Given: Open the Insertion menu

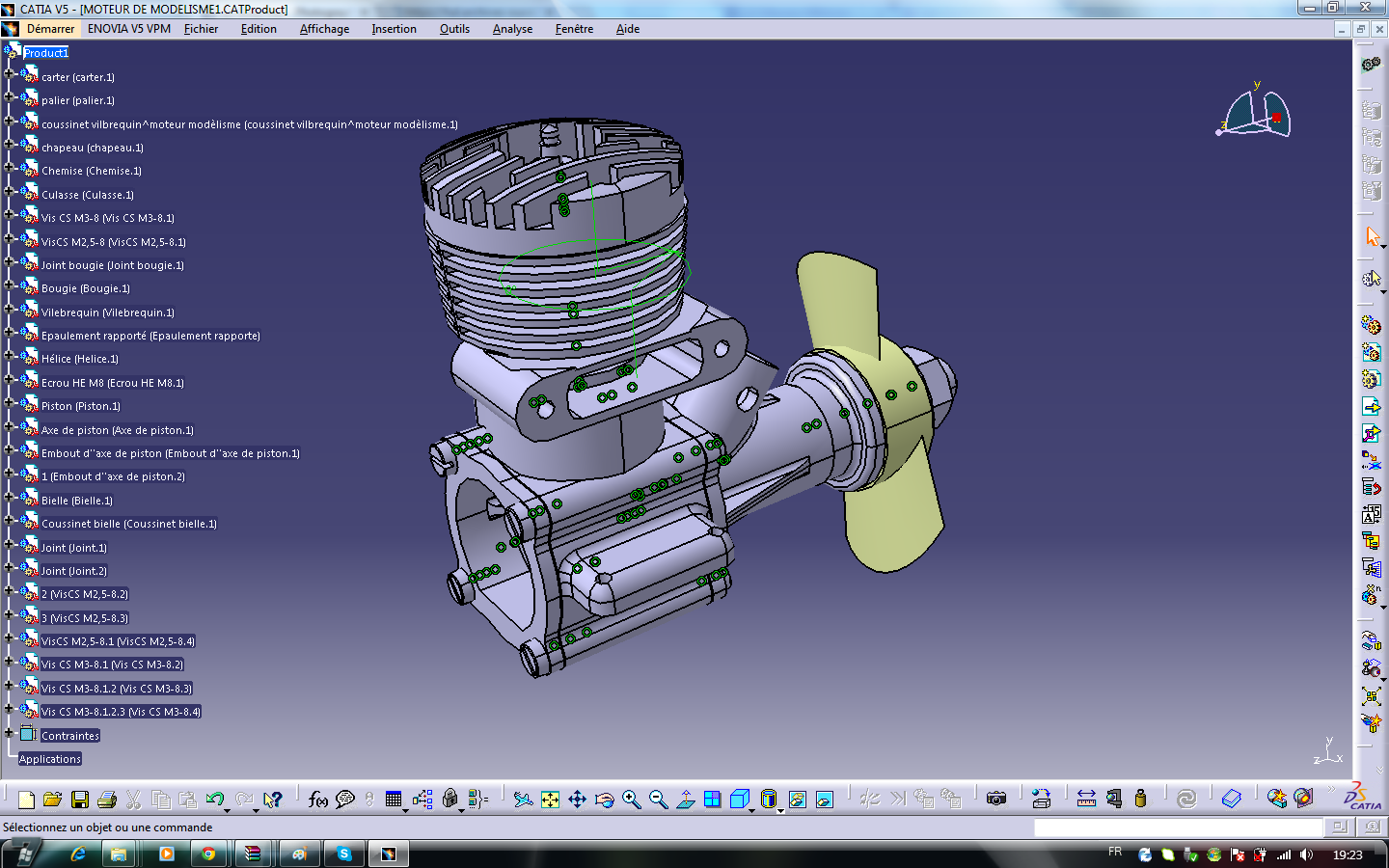Looking at the screenshot, I should point(394,29).
